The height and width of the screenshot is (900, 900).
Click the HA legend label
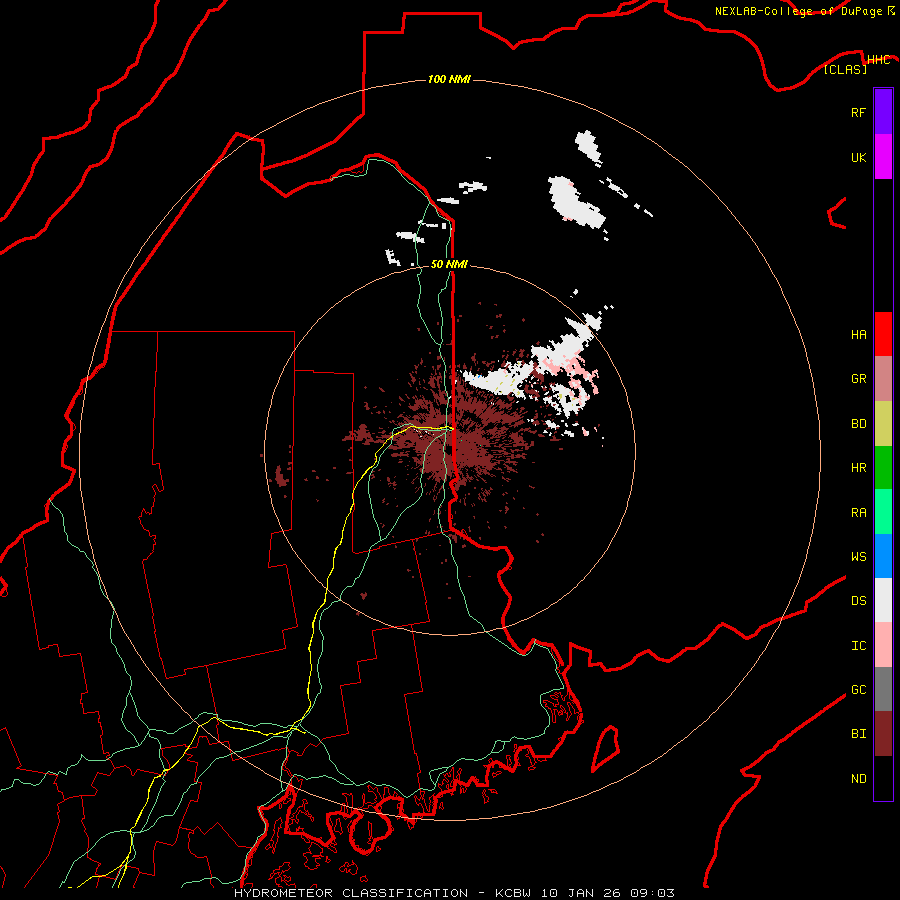[858, 334]
